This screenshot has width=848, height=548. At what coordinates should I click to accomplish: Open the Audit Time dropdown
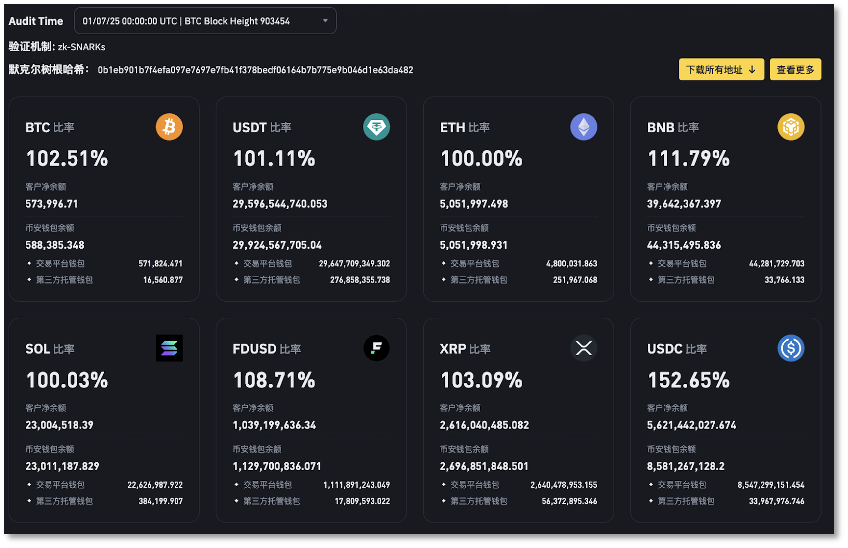point(205,21)
